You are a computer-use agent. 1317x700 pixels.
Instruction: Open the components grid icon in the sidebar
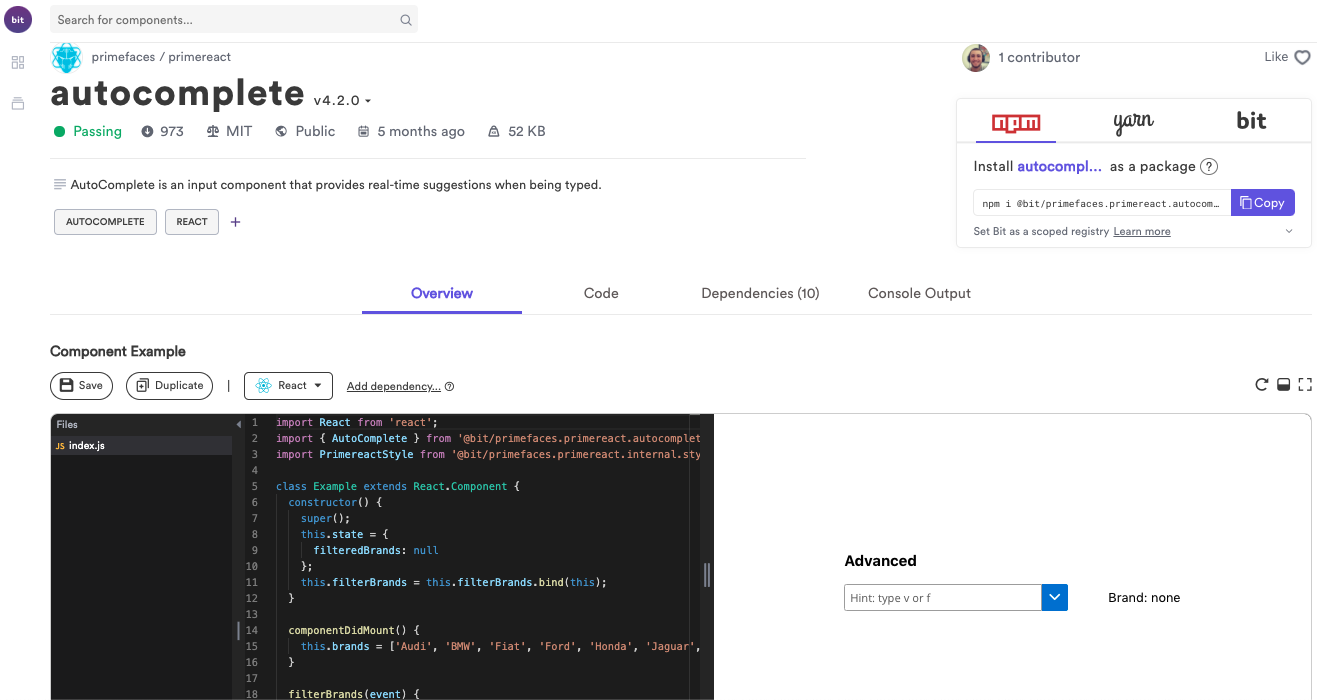(x=18, y=62)
